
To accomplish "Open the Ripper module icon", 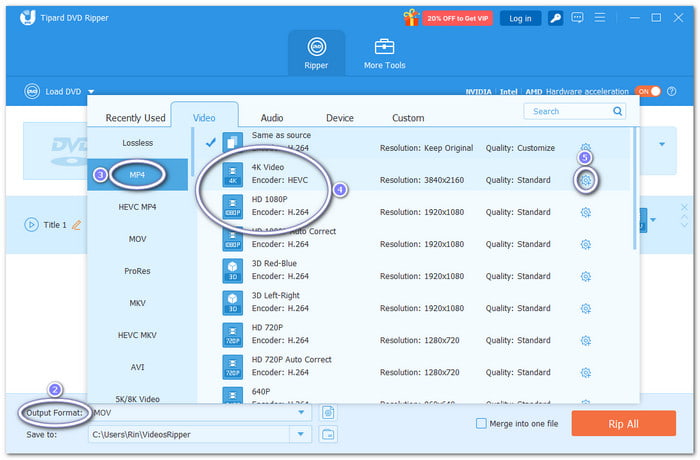I will coord(317,46).
